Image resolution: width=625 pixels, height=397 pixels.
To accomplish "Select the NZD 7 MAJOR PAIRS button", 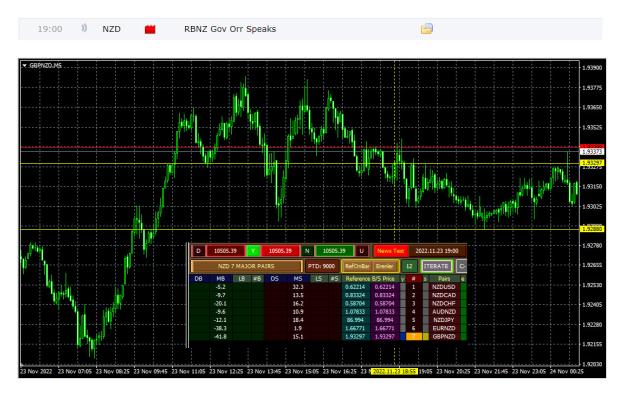I will pyautogui.click(x=247, y=266).
